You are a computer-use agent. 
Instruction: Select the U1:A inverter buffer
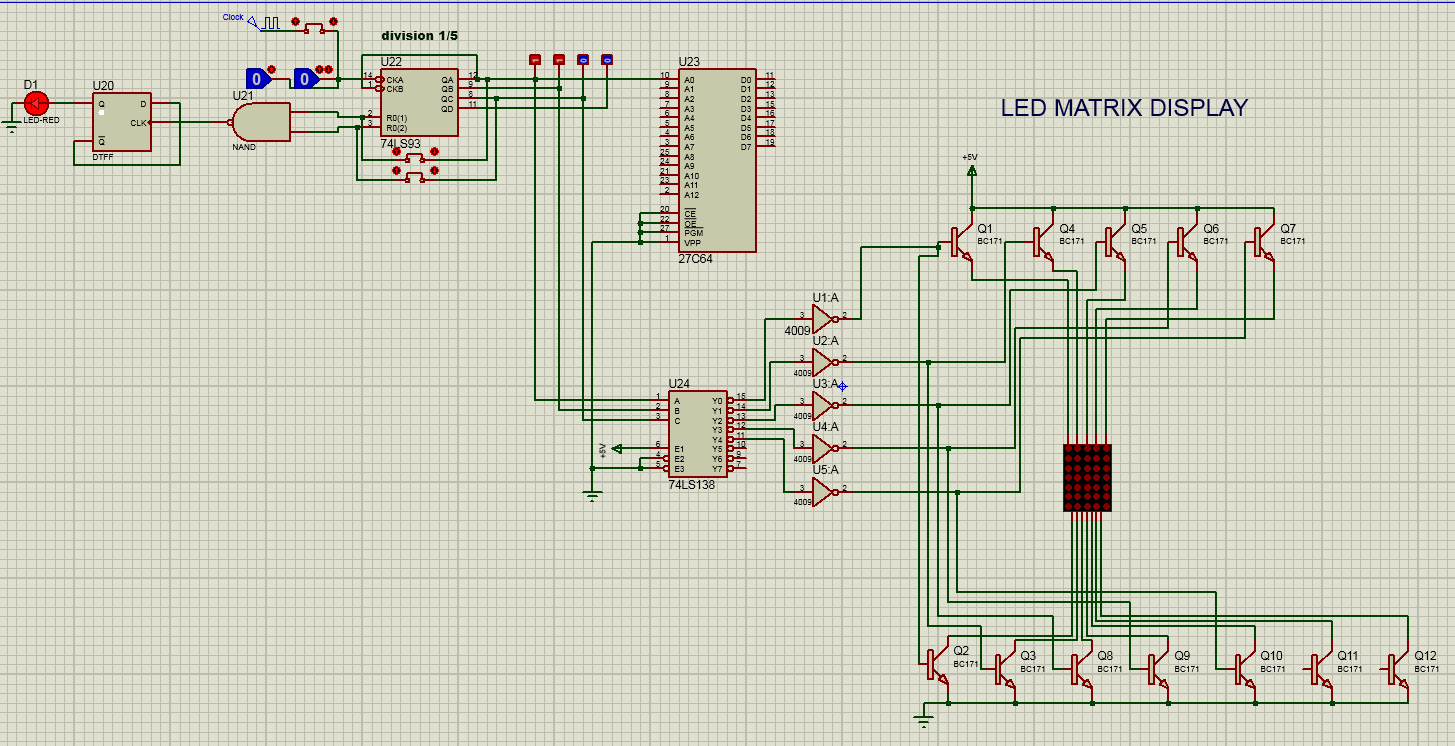coord(823,319)
